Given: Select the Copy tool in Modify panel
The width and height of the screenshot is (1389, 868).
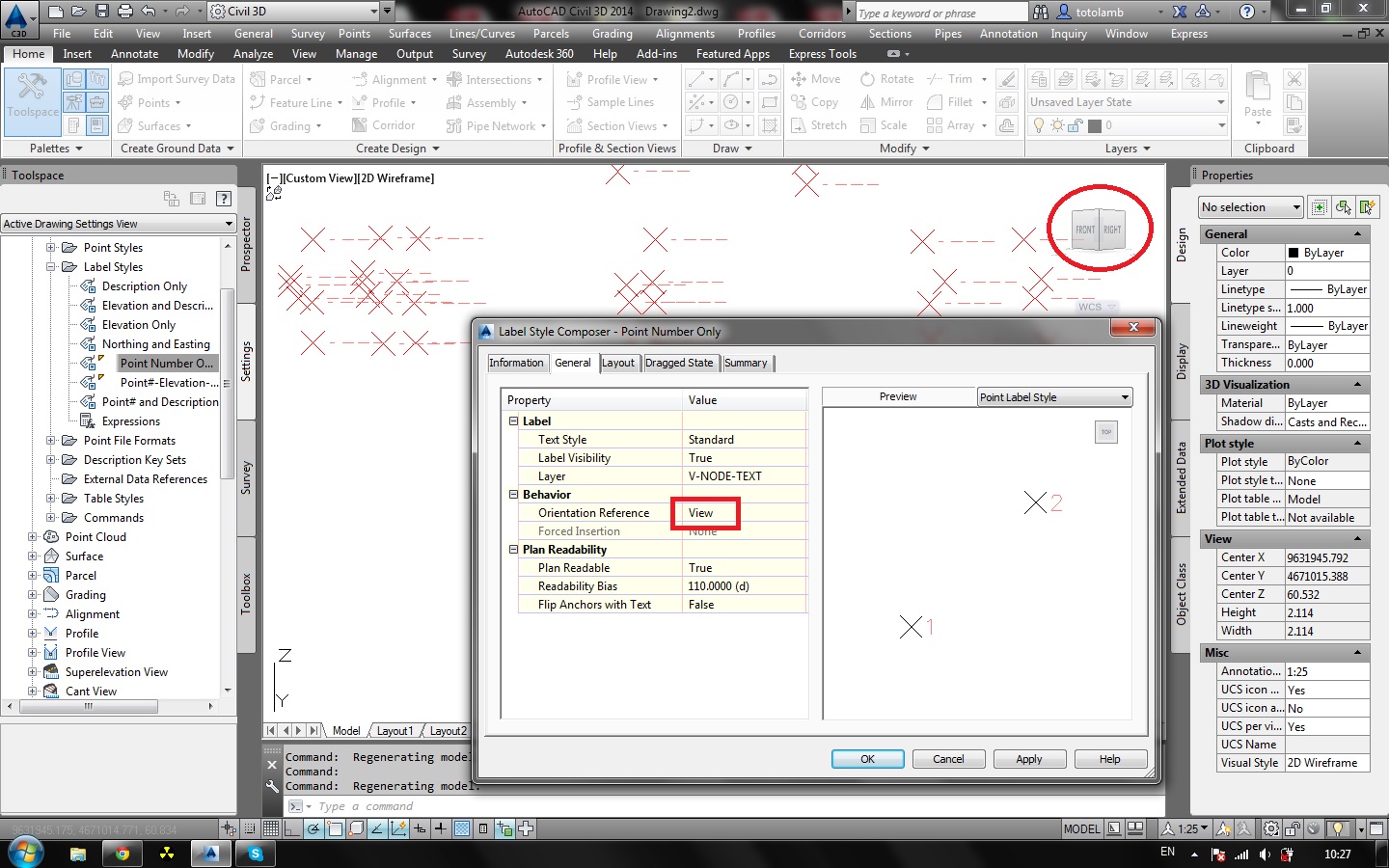Looking at the screenshot, I should click(x=817, y=101).
